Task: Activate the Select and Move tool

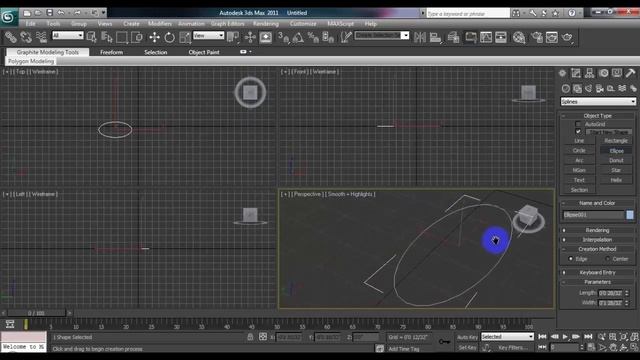Action: [x=154, y=38]
